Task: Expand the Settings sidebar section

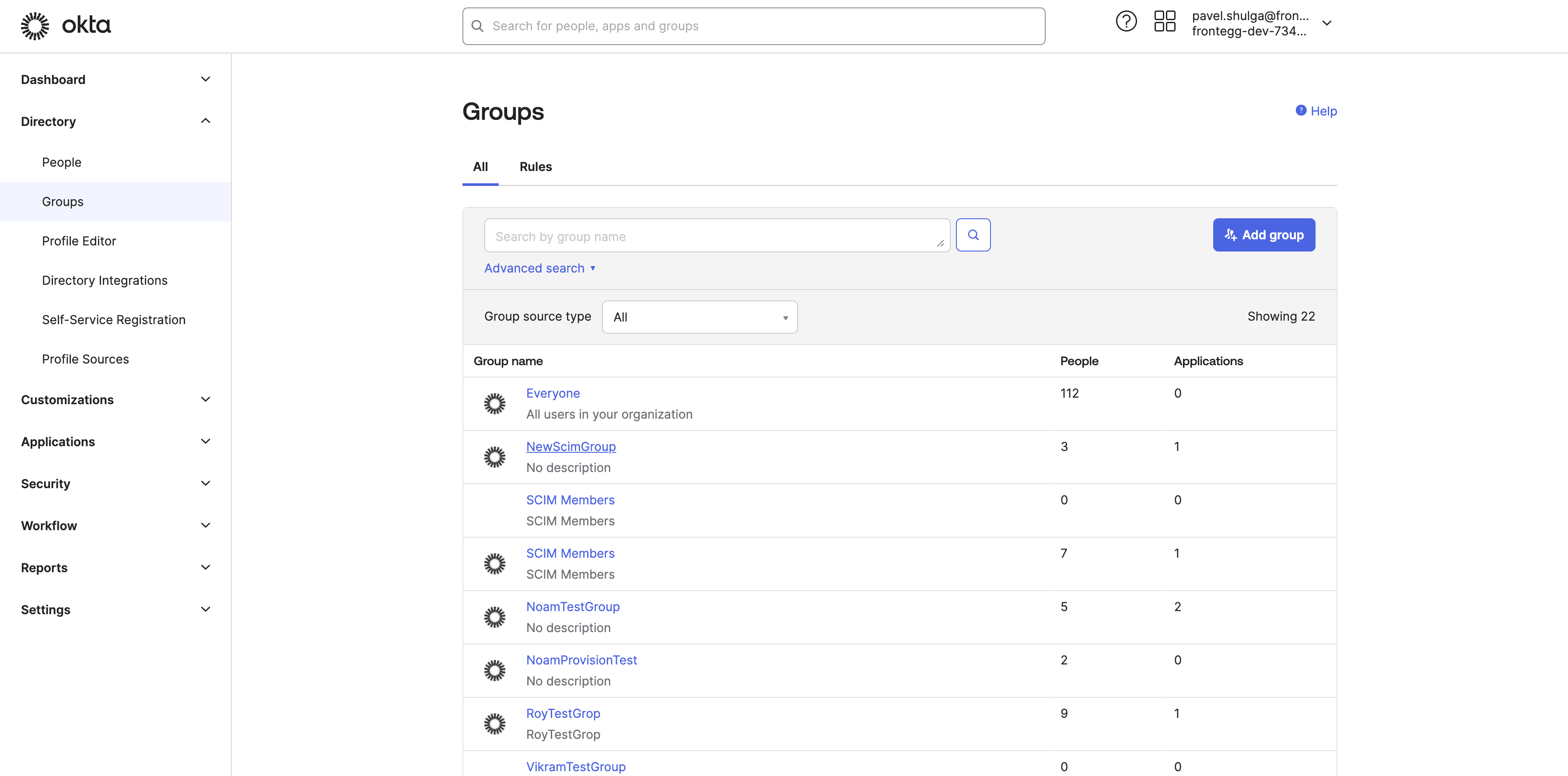Action: tap(115, 610)
